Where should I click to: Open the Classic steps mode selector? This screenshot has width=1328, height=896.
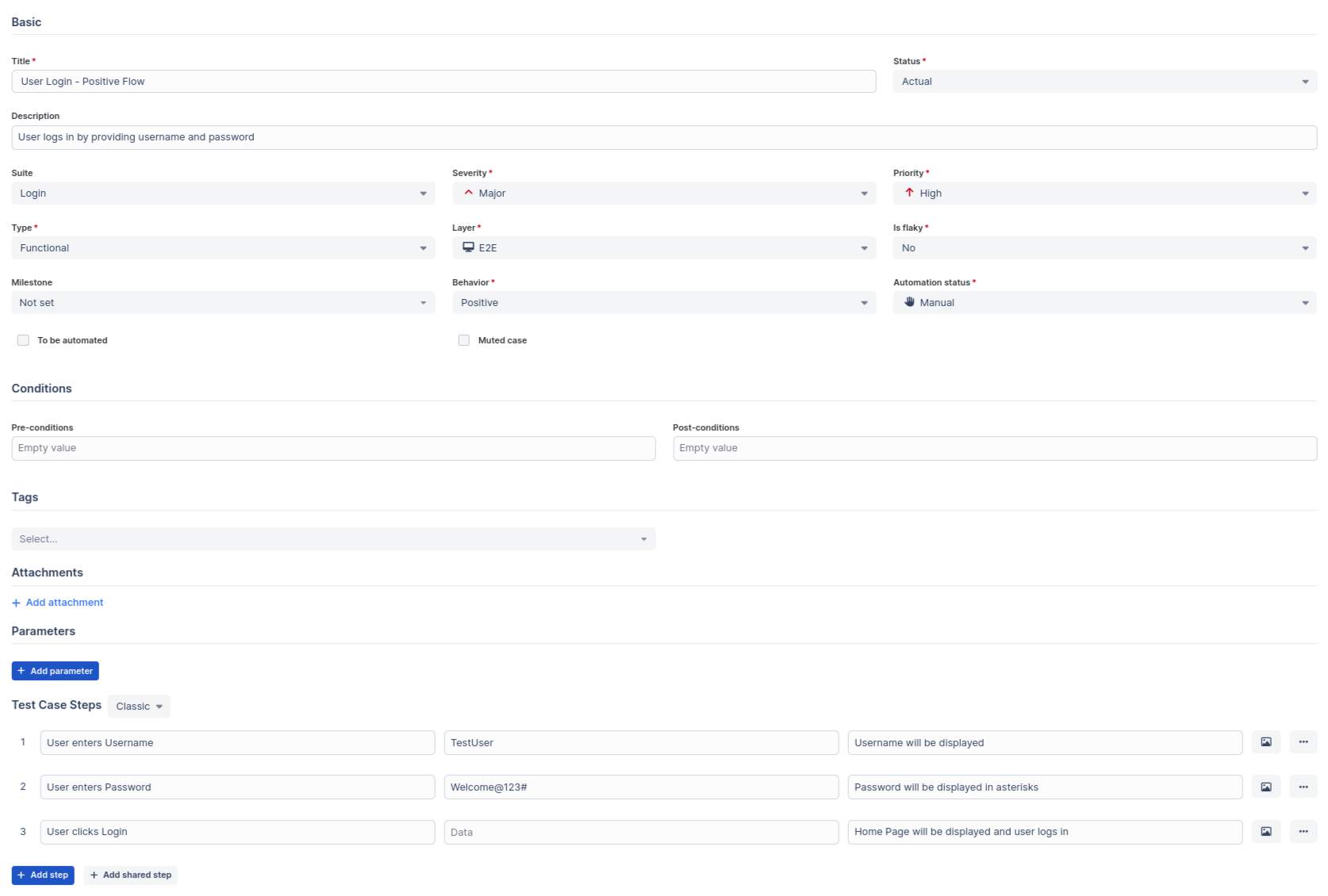pos(139,706)
